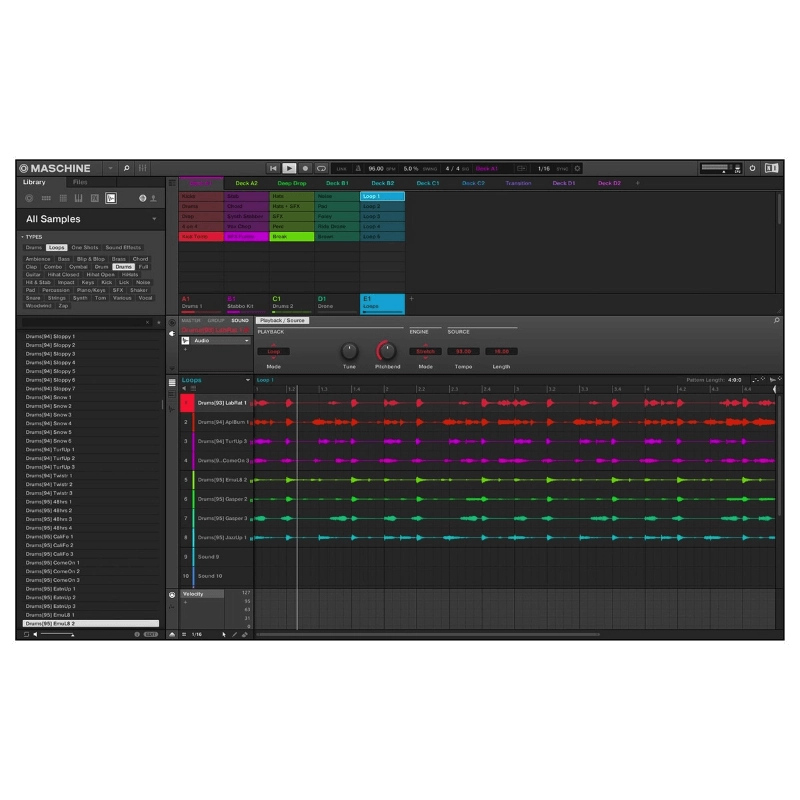Open the Loops dropdown in the pattern editor

coord(215,381)
